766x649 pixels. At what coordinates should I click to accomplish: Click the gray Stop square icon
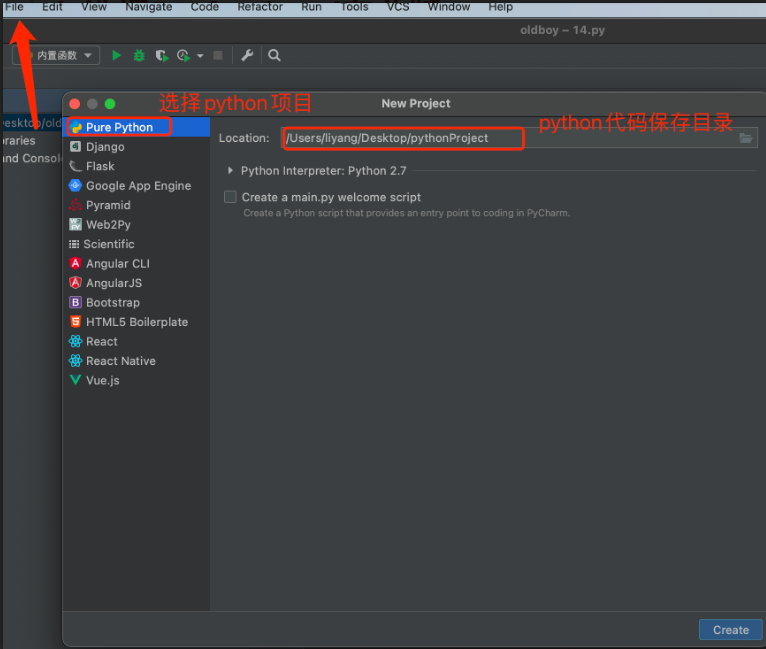pyautogui.click(x=218, y=55)
